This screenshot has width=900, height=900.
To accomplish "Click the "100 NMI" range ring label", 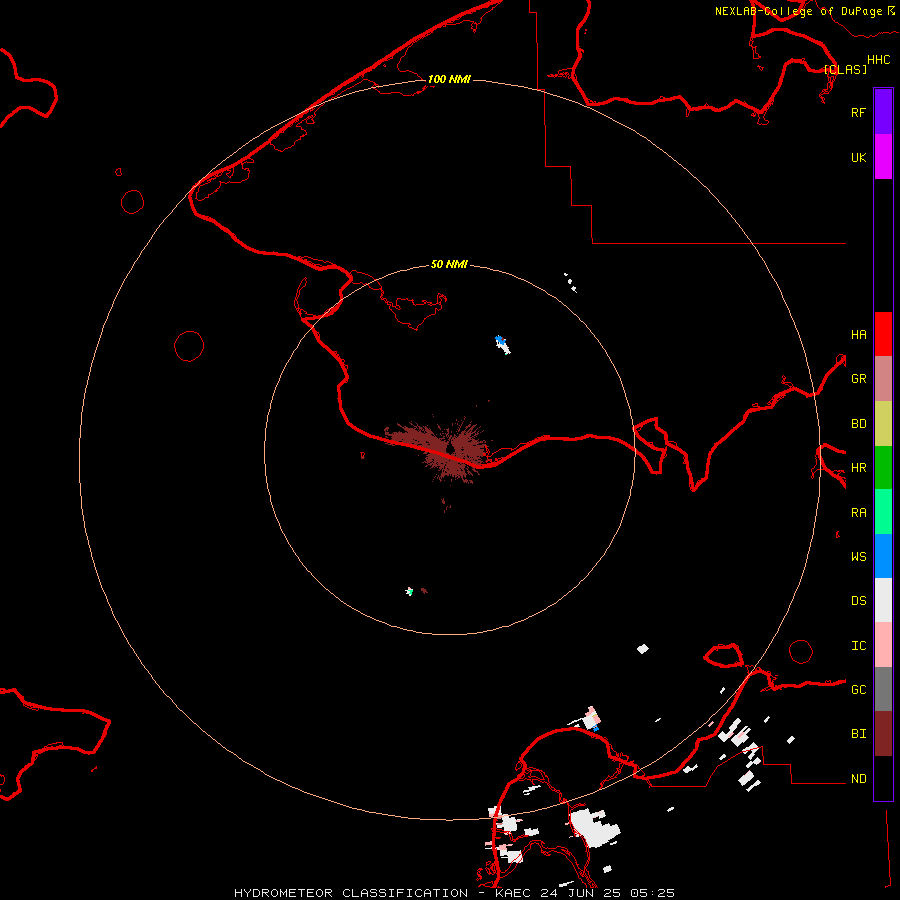I will click(449, 79).
